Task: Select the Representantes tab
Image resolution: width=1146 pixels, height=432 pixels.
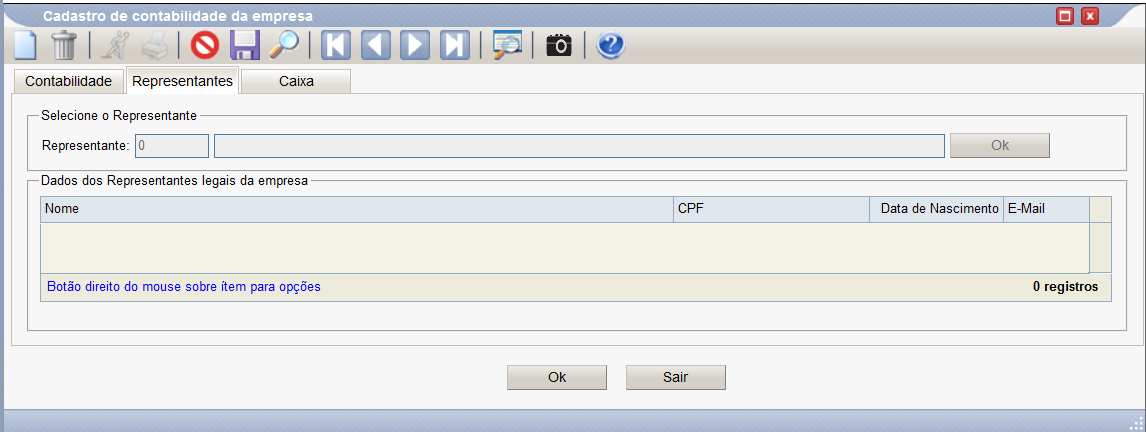Action: pos(183,80)
